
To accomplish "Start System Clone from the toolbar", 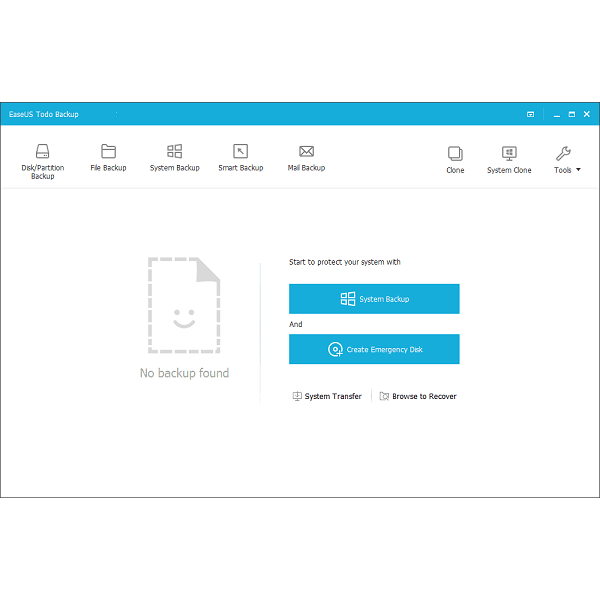I will coord(509,154).
